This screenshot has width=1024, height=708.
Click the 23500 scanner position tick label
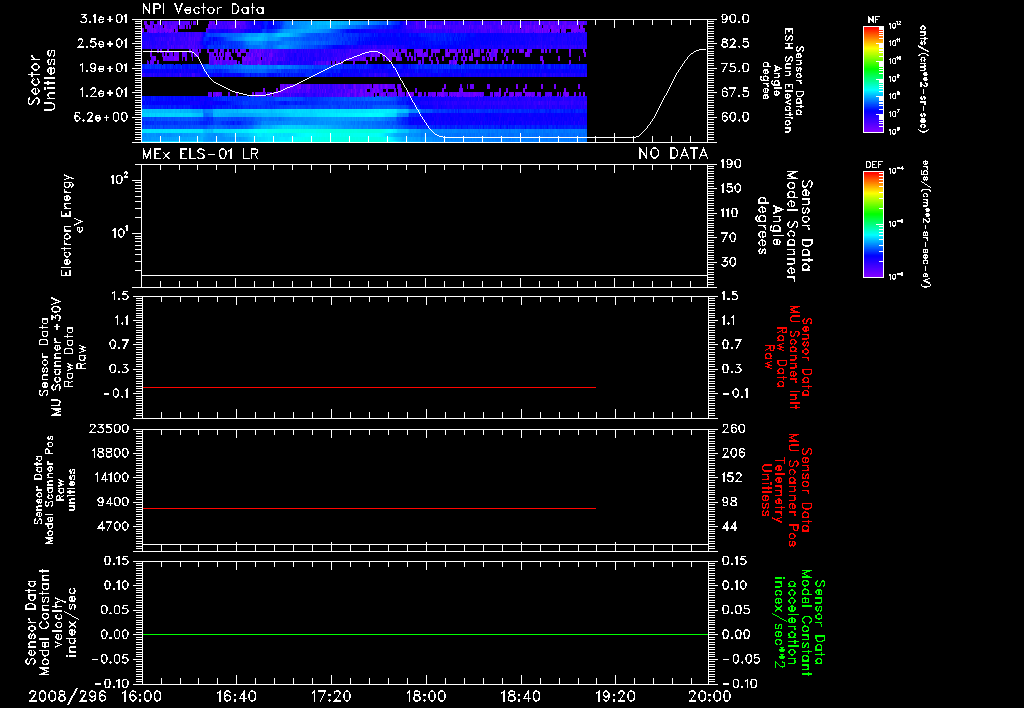click(108, 428)
